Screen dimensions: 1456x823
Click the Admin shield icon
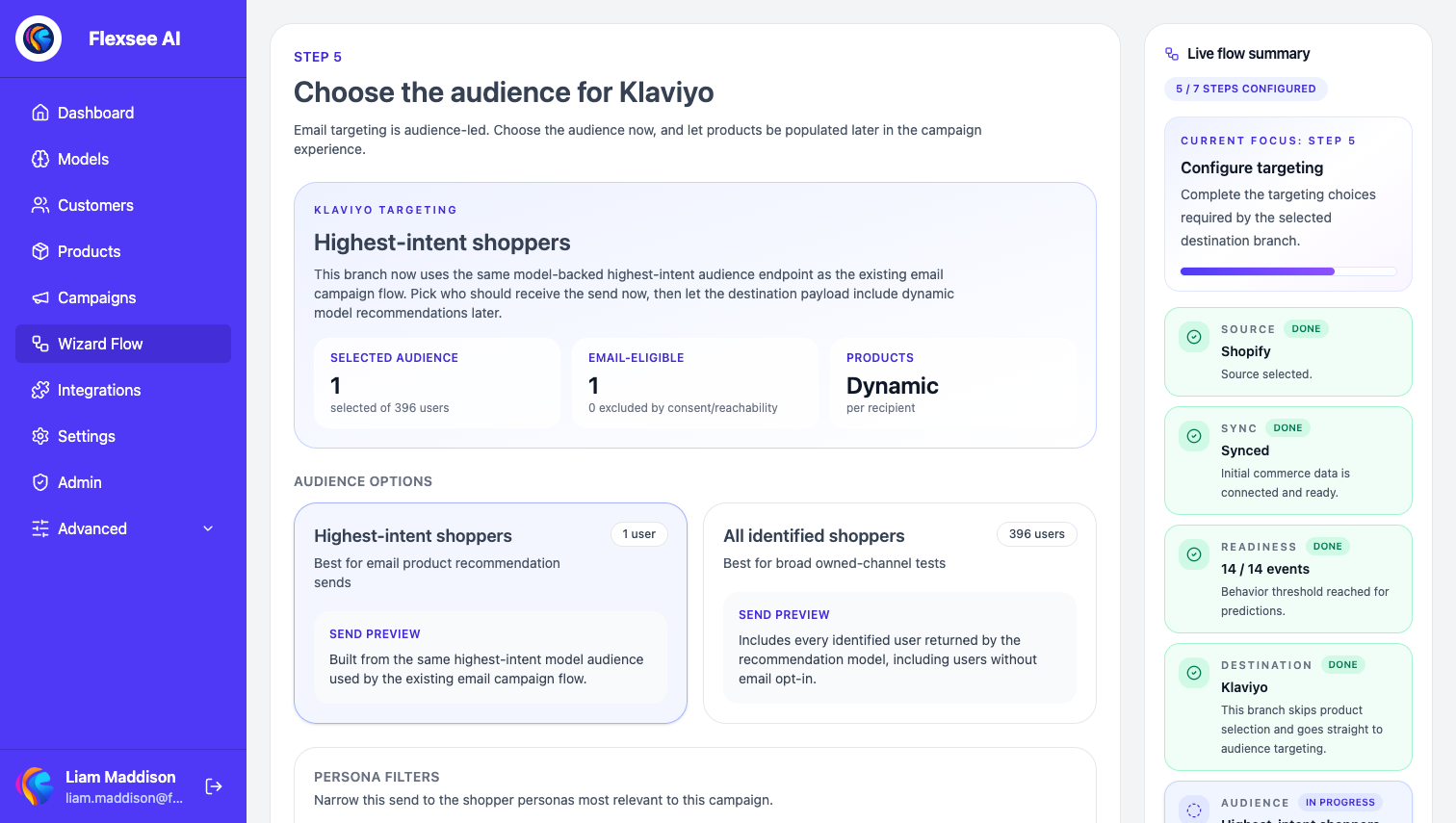40,482
